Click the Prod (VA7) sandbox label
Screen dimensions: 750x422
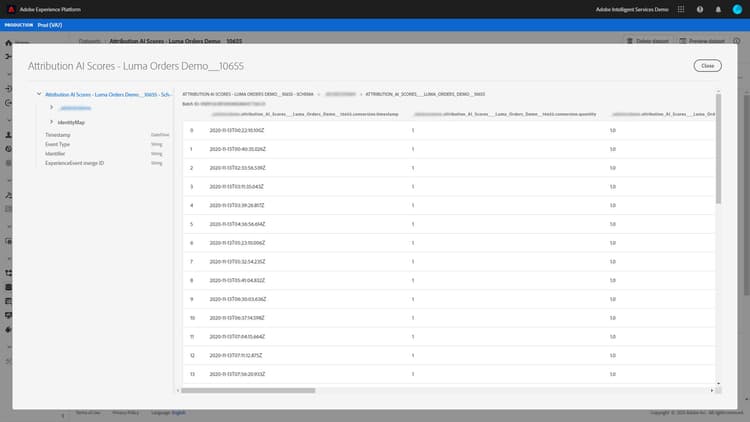point(50,25)
